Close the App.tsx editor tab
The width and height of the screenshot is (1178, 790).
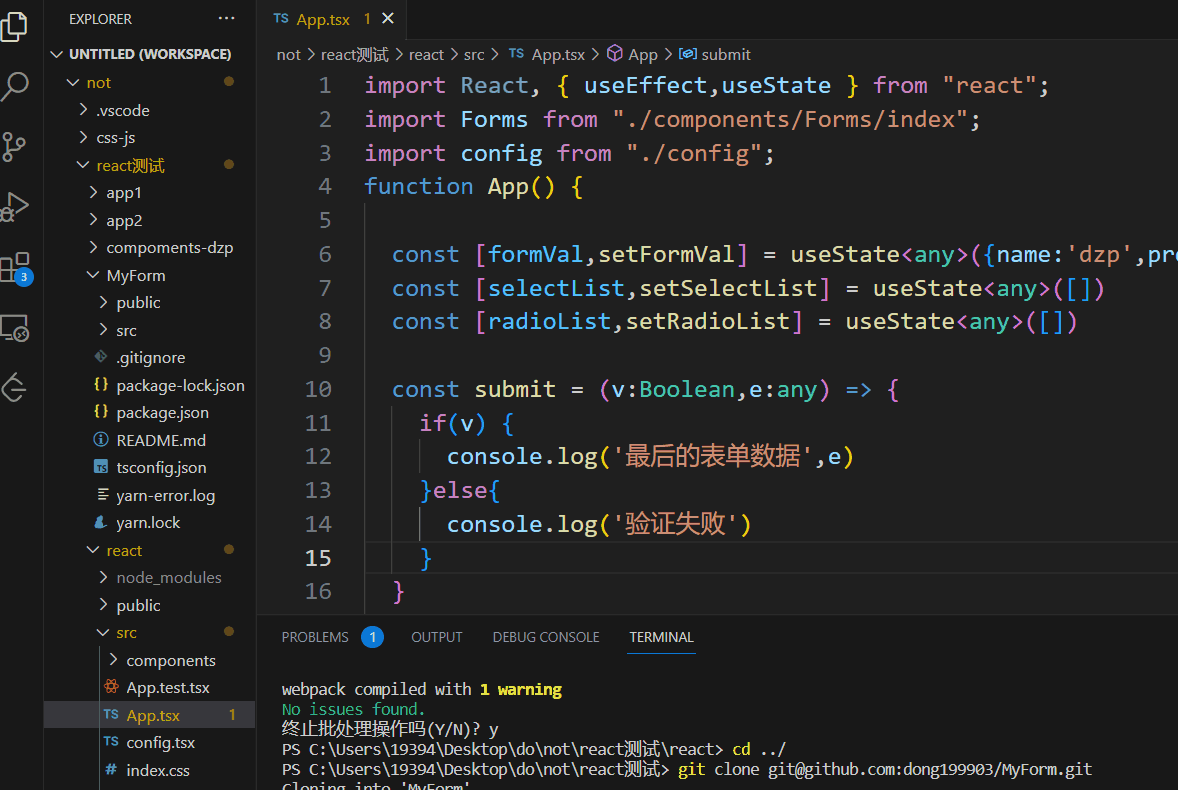(x=388, y=19)
